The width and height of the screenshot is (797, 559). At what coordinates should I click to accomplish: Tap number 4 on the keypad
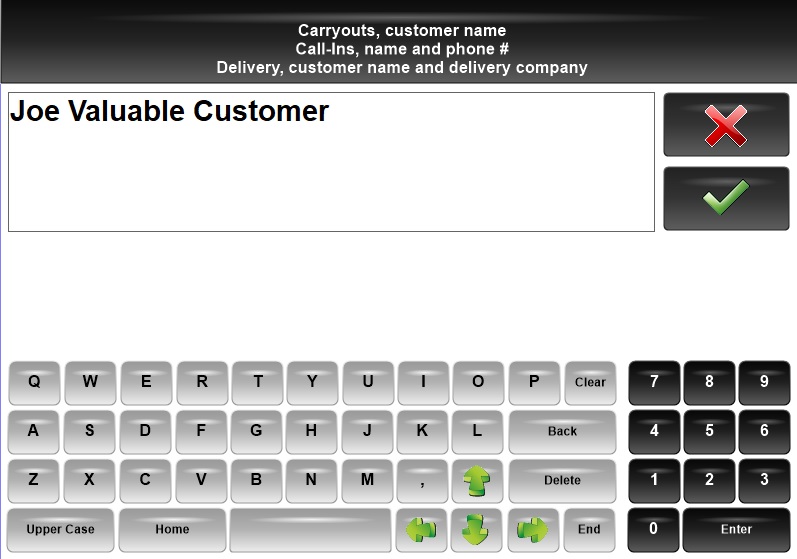point(654,431)
